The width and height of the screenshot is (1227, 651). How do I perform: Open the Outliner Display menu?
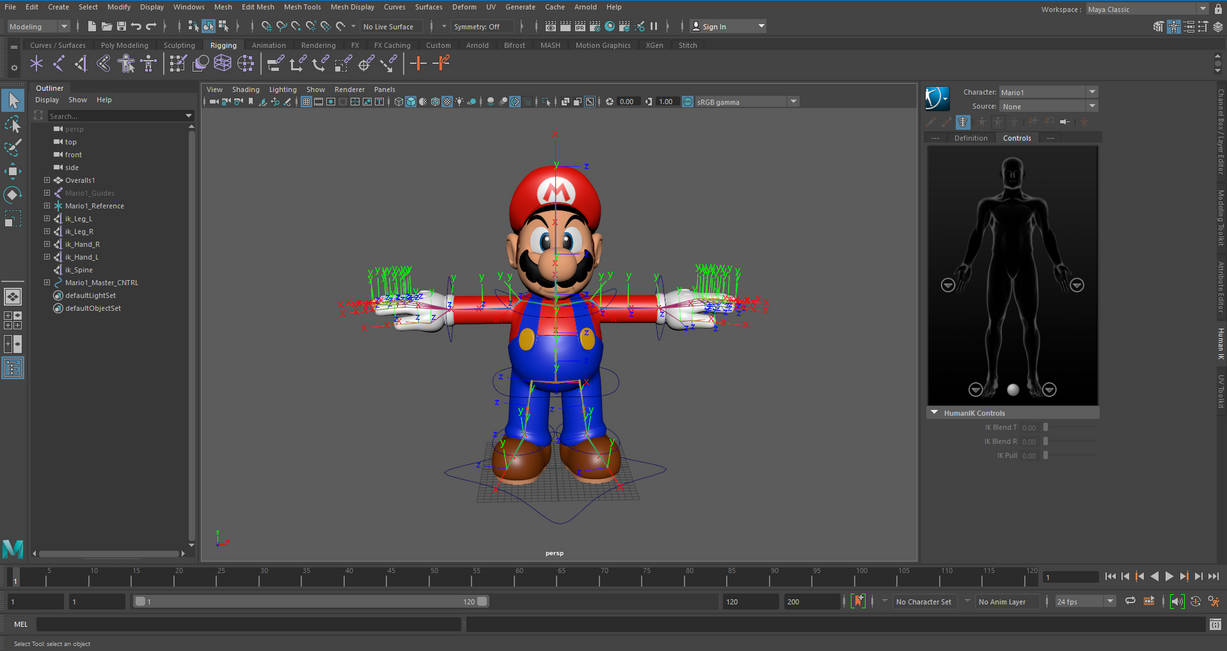pos(47,100)
